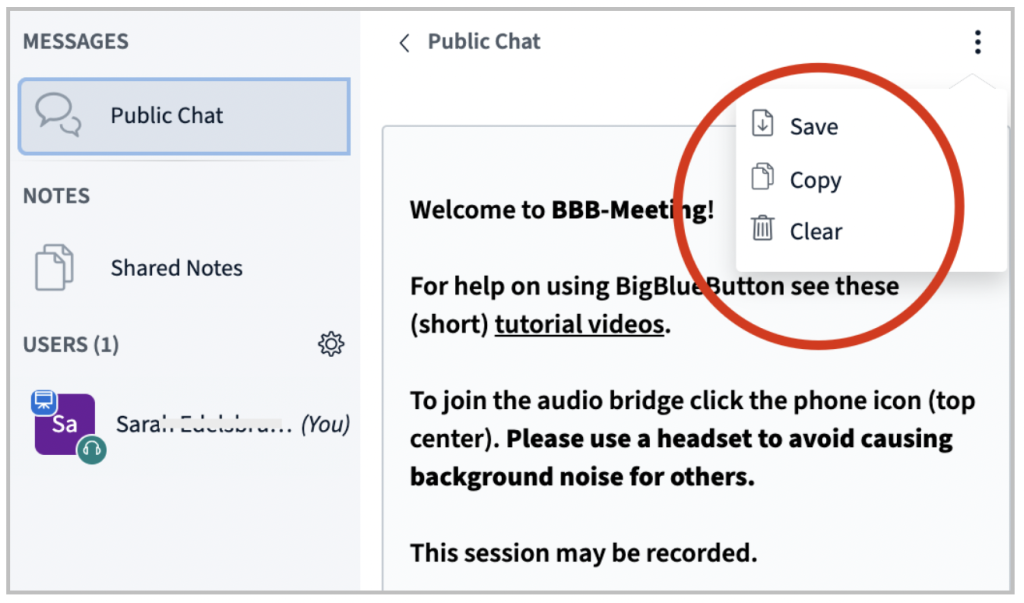Click the Public Chat header title
The image size is (1024, 603).
pyautogui.click(x=484, y=42)
